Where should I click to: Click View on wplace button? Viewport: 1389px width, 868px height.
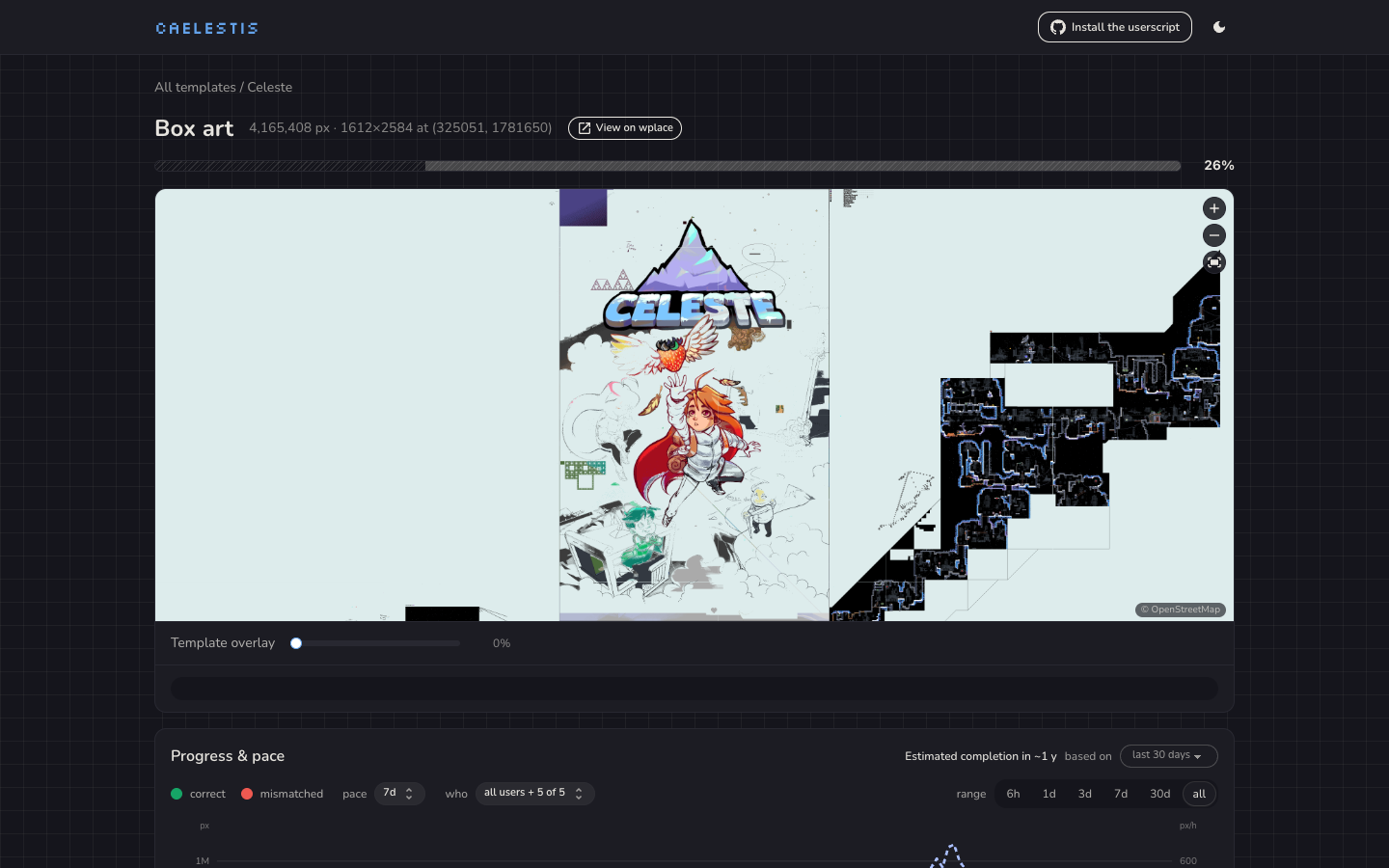(x=624, y=128)
